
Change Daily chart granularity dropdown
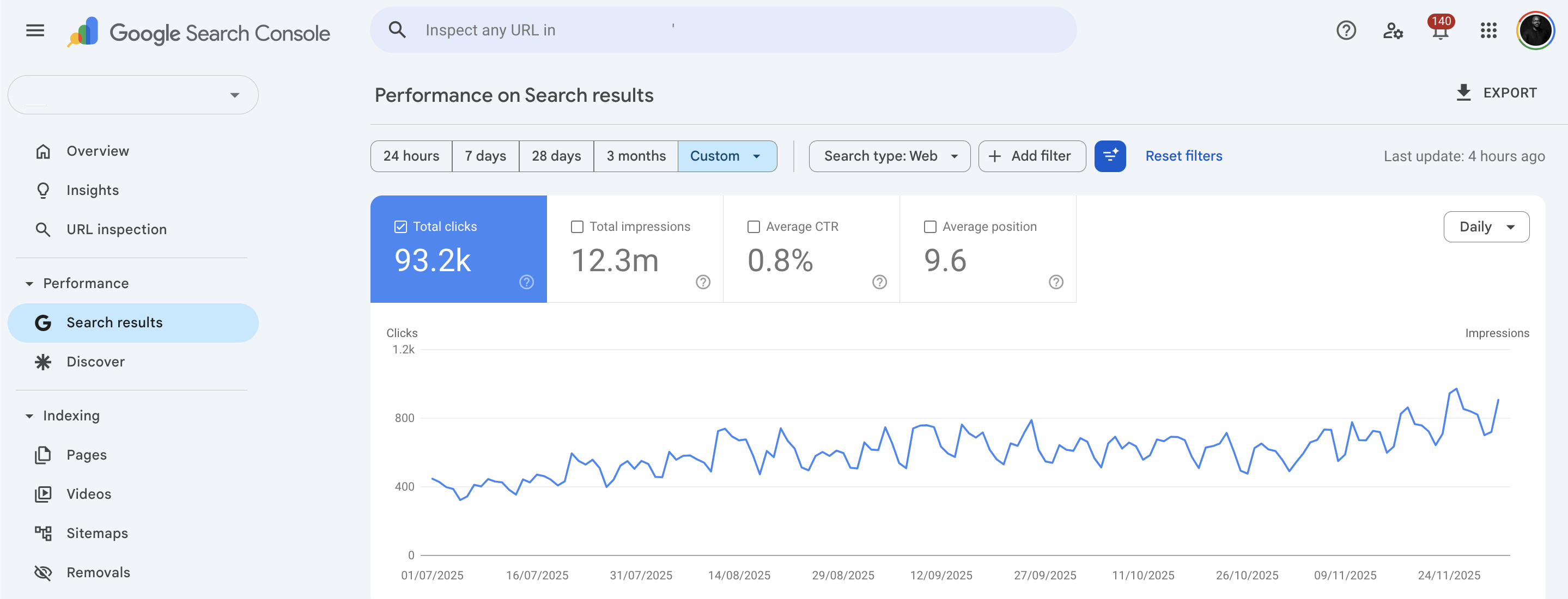1486,226
